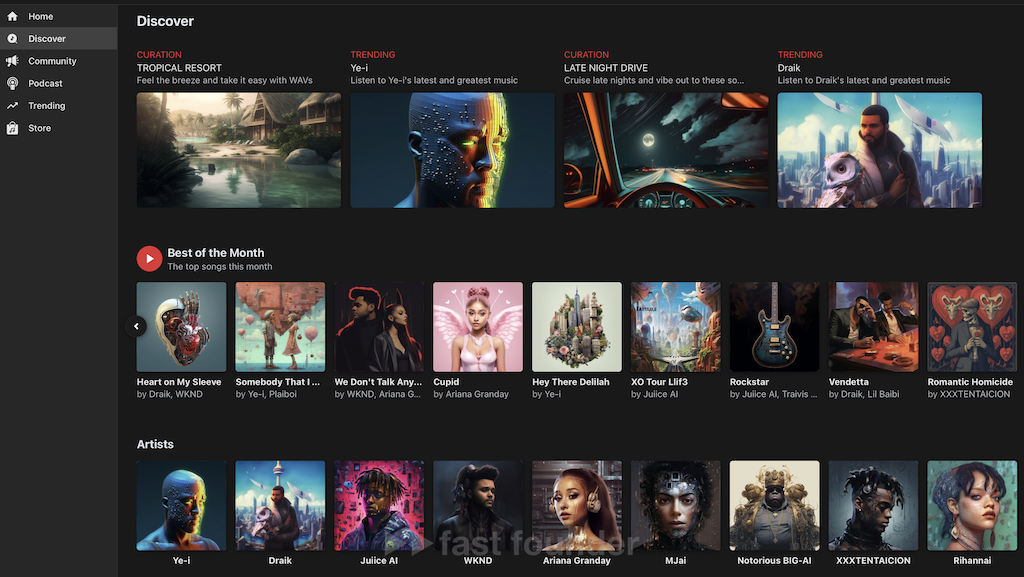Open the Juiice AI artist portrait
Viewport: 1024px width, 577px height.
click(379, 506)
